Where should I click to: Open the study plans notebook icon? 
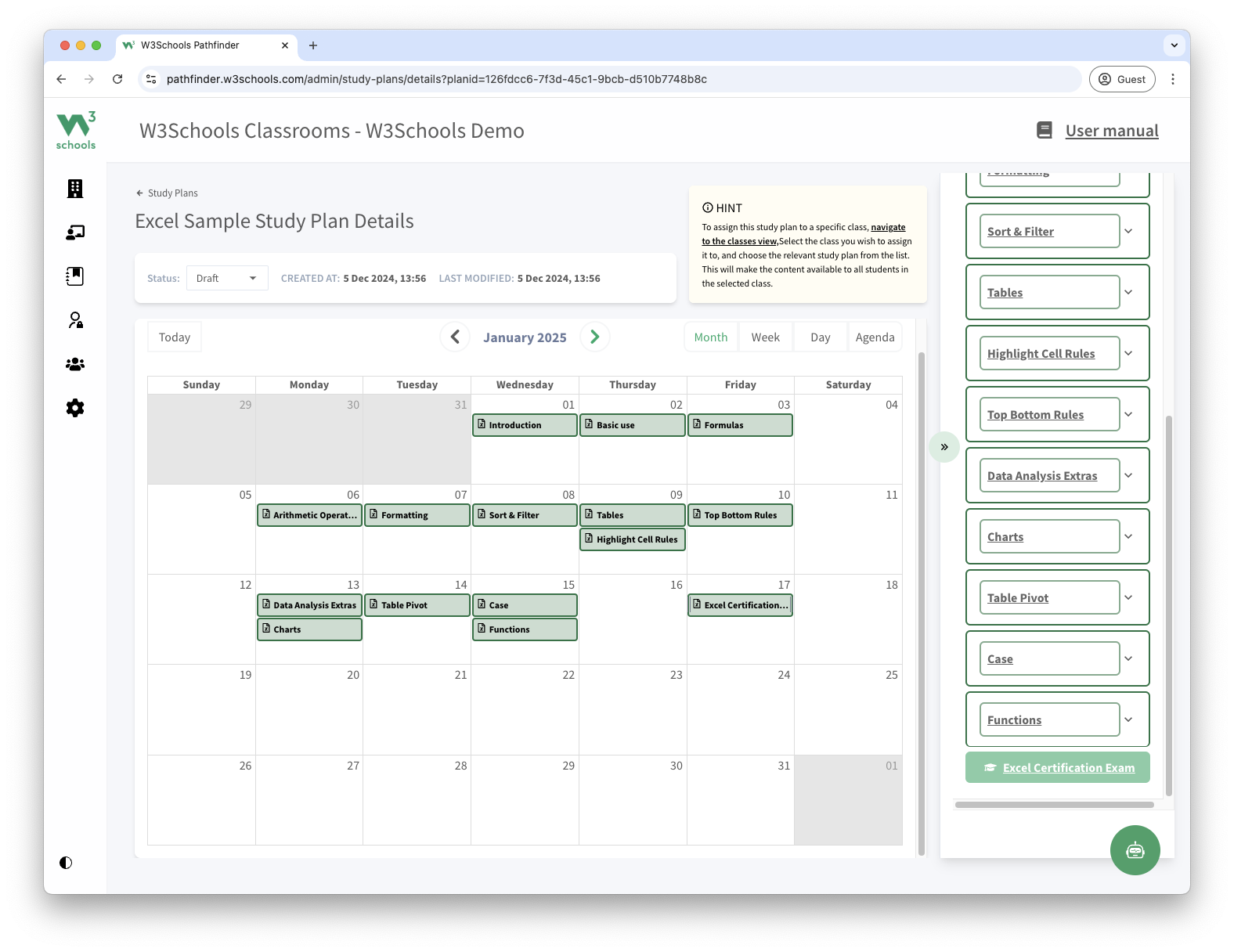pyautogui.click(x=75, y=276)
